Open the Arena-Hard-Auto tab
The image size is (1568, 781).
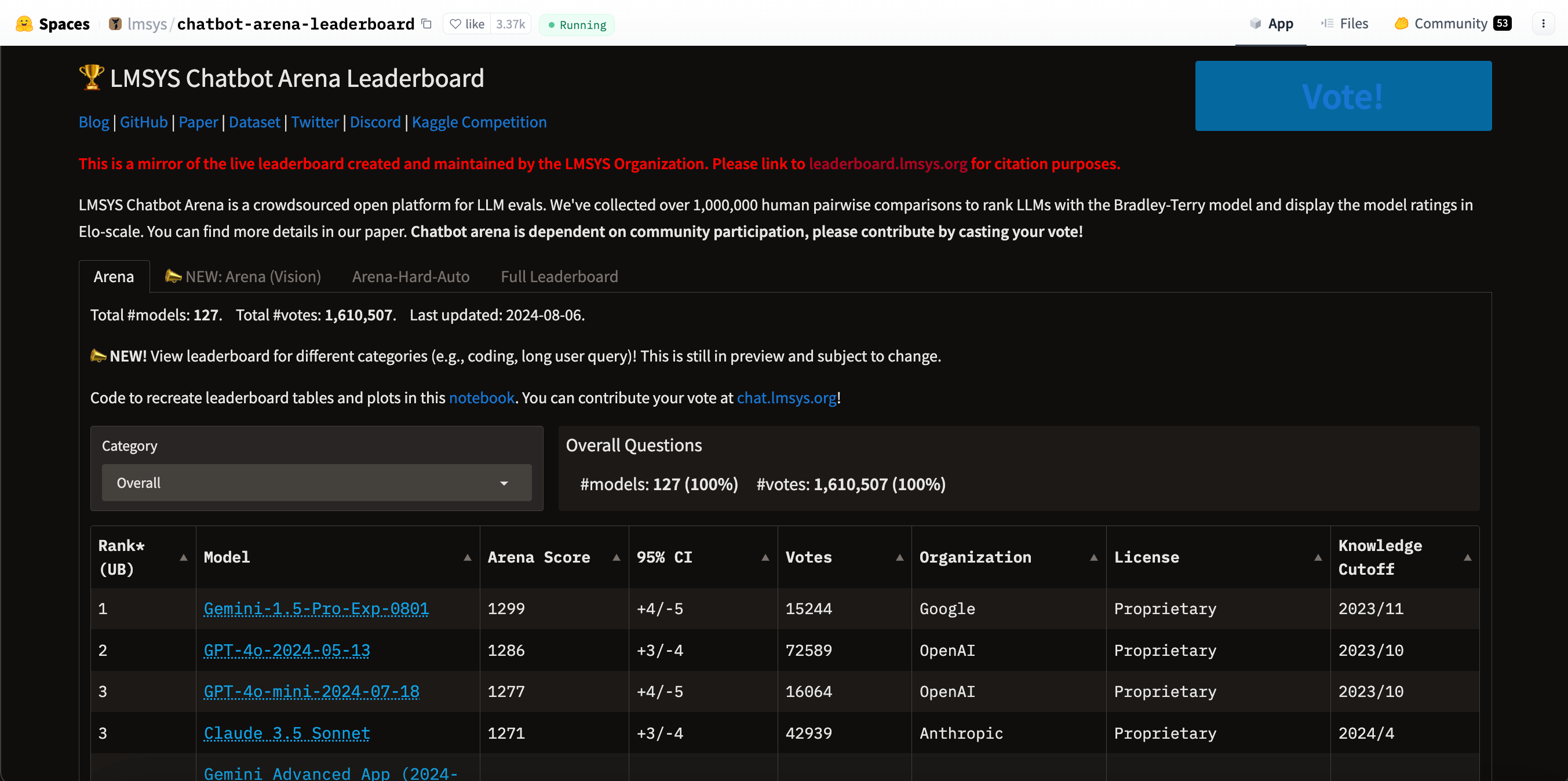point(411,276)
